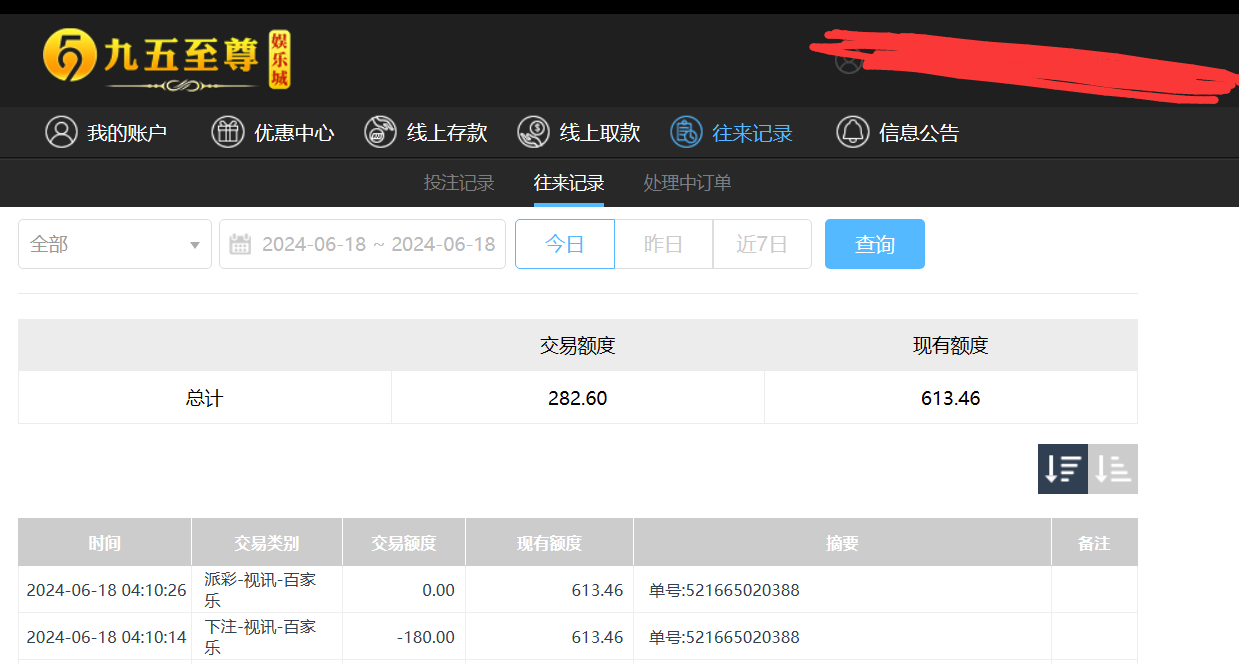Click the 往来记录 records icon
The height and width of the screenshot is (664, 1239).
click(686, 132)
